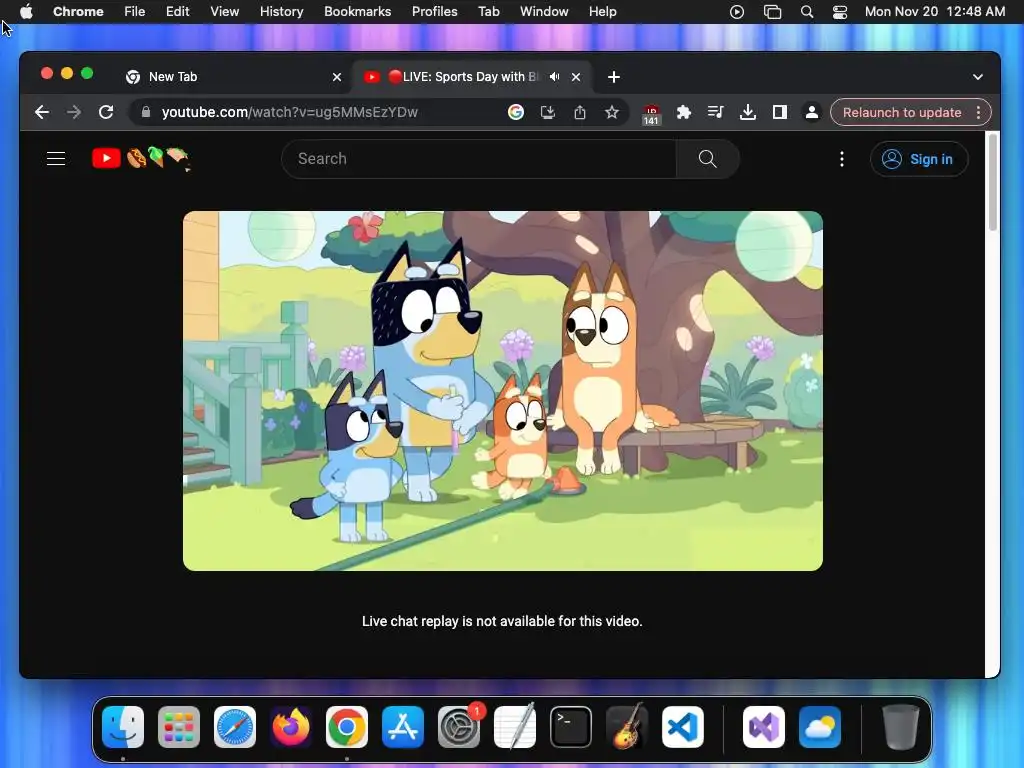The height and width of the screenshot is (768, 1024).
Task: Open media controls in Chrome toolbar
Action: [716, 112]
